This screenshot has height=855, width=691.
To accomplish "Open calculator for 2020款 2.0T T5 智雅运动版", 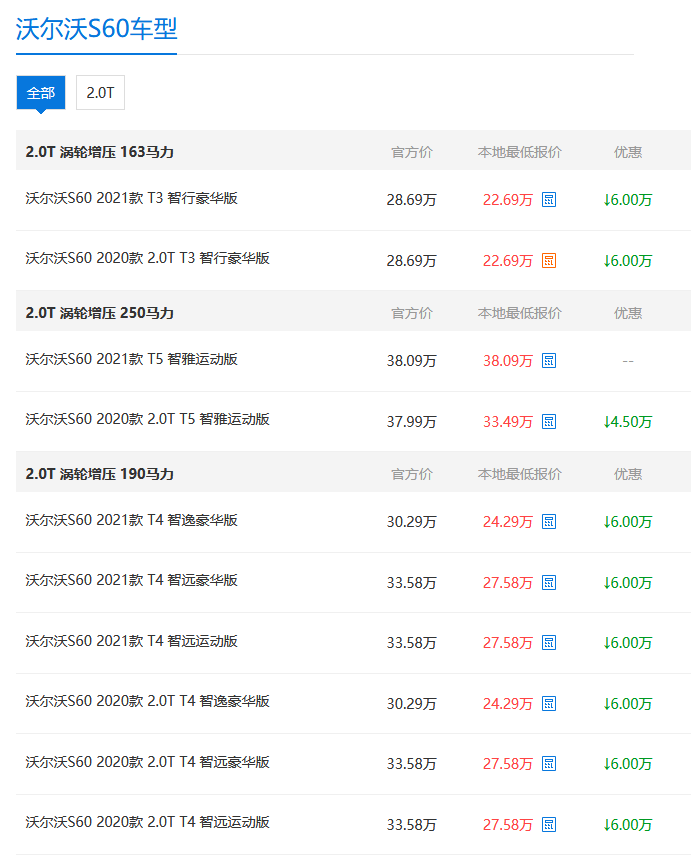I will [549, 422].
